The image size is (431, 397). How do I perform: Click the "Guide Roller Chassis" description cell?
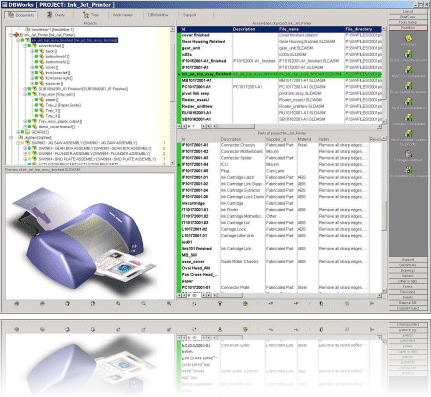pyautogui.click(x=242, y=262)
